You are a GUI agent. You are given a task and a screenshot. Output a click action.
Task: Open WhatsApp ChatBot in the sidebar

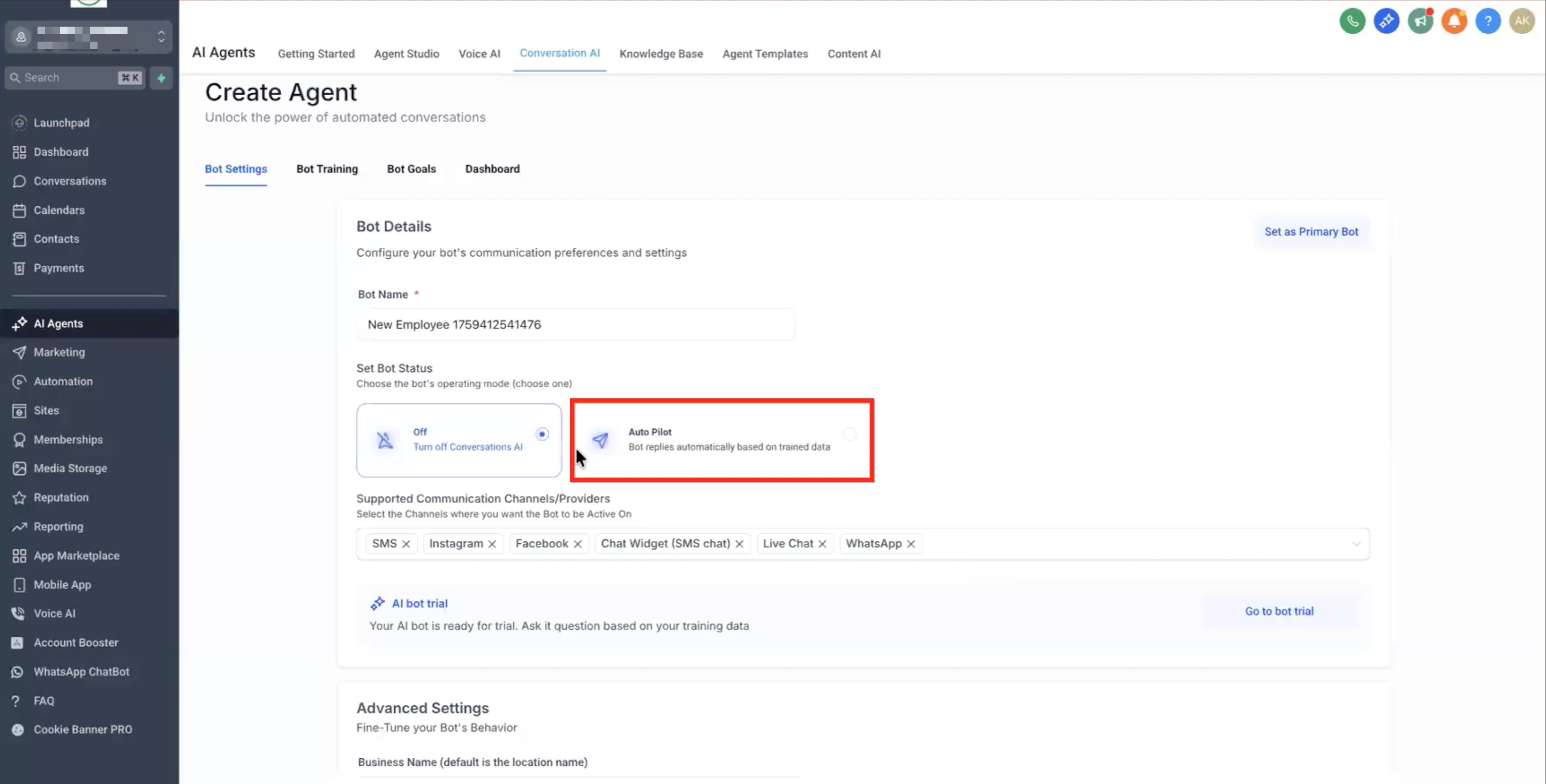pos(81,671)
